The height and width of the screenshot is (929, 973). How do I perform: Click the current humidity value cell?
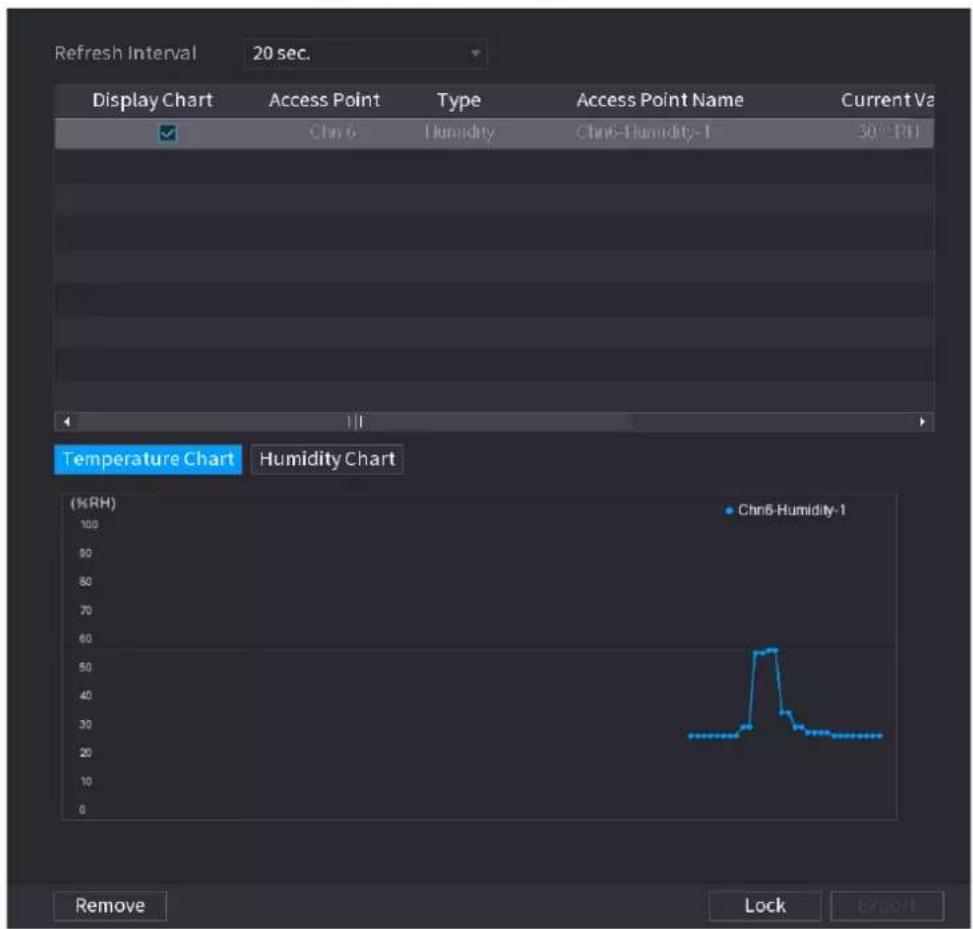[888, 132]
